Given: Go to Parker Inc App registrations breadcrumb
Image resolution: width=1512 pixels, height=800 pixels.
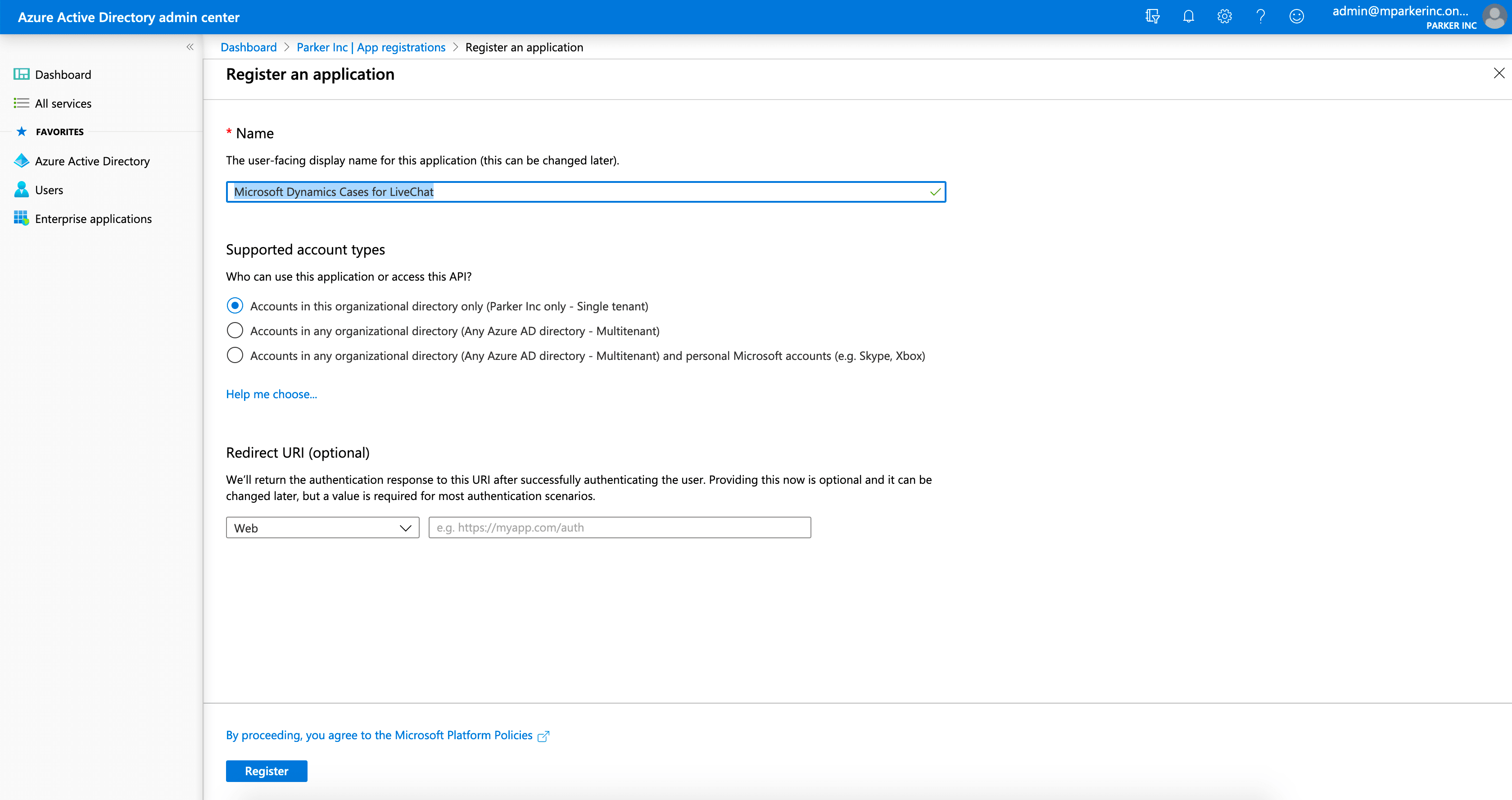Looking at the screenshot, I should pos(371,47).
